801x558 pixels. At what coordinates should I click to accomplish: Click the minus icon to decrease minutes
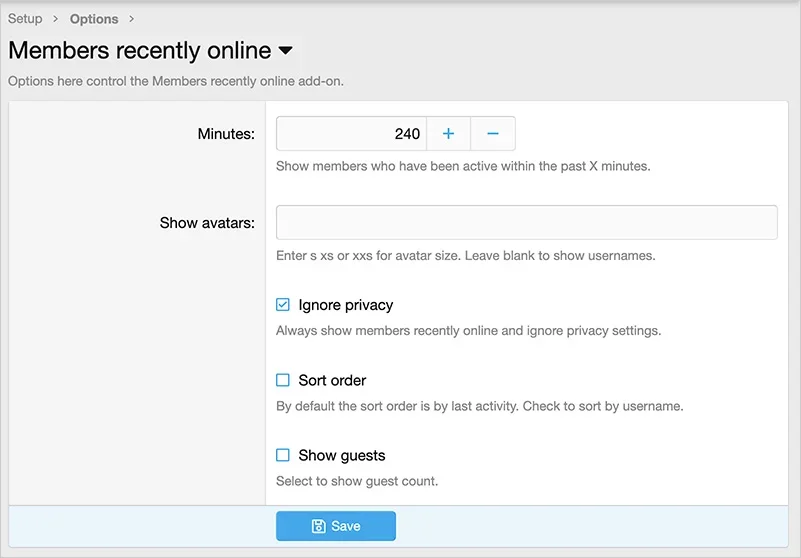point(493,134)
